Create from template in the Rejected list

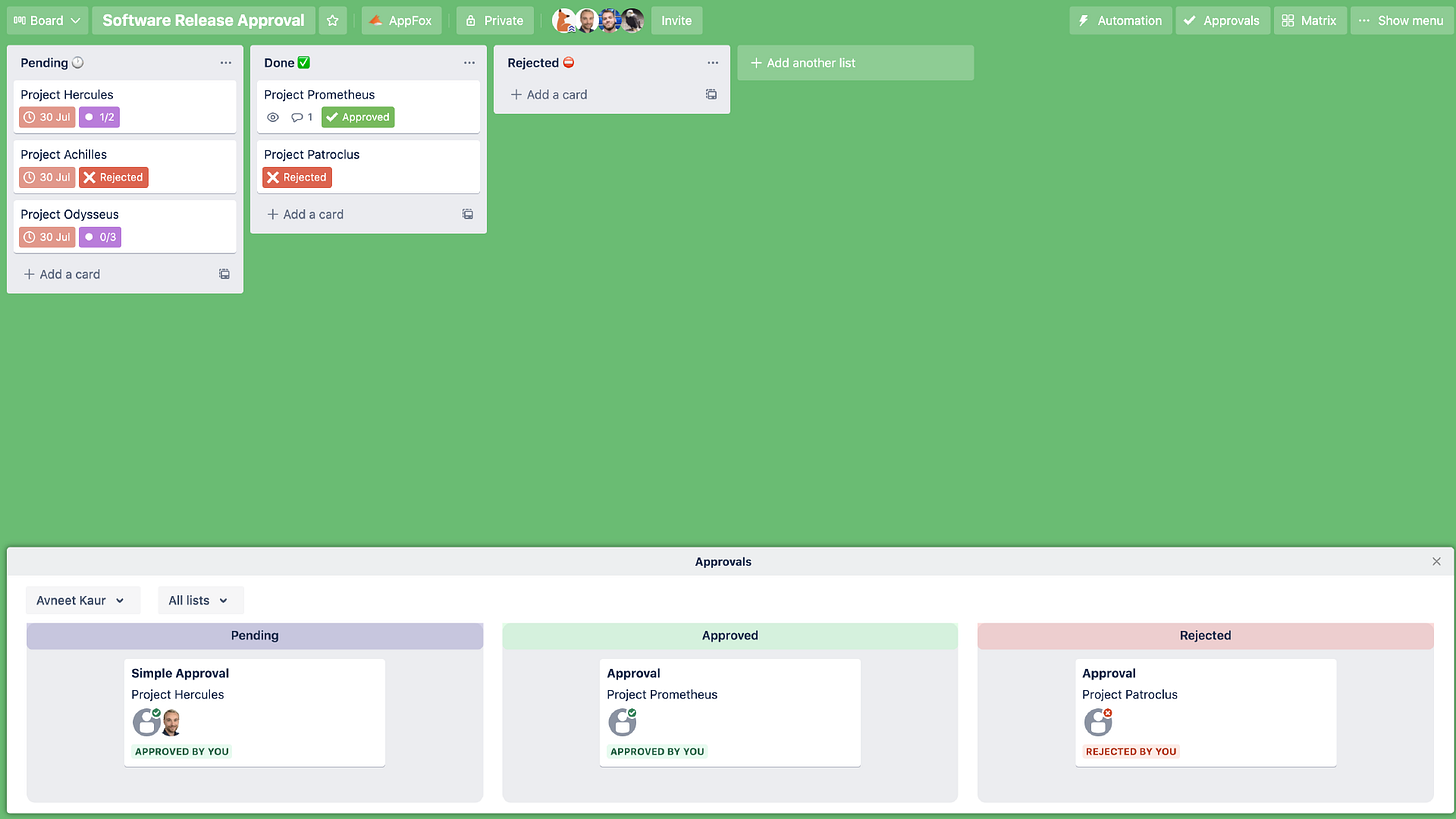pyautogui.click(x=711, y=94)
